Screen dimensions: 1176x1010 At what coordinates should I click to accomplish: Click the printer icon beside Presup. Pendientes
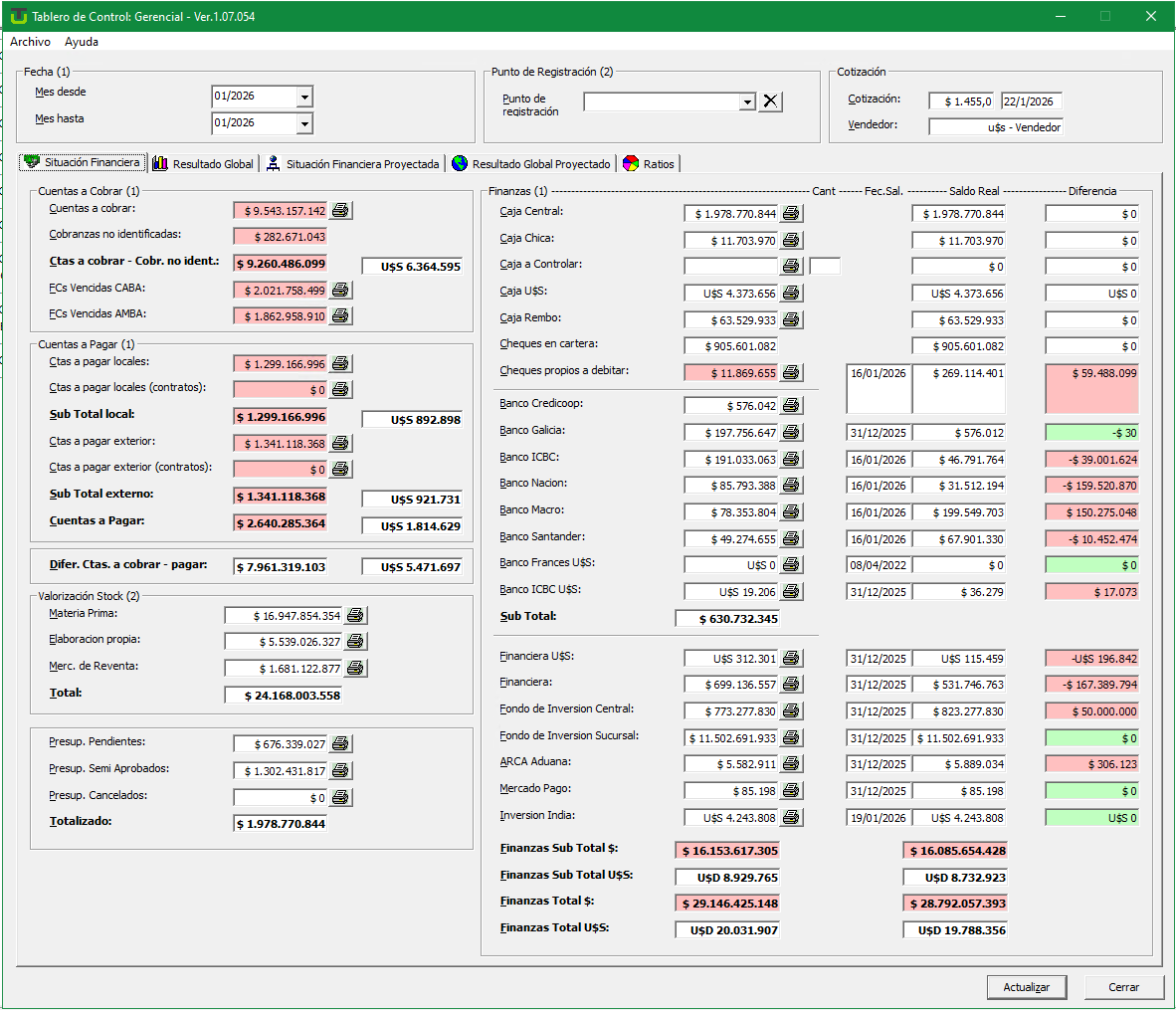340,744
